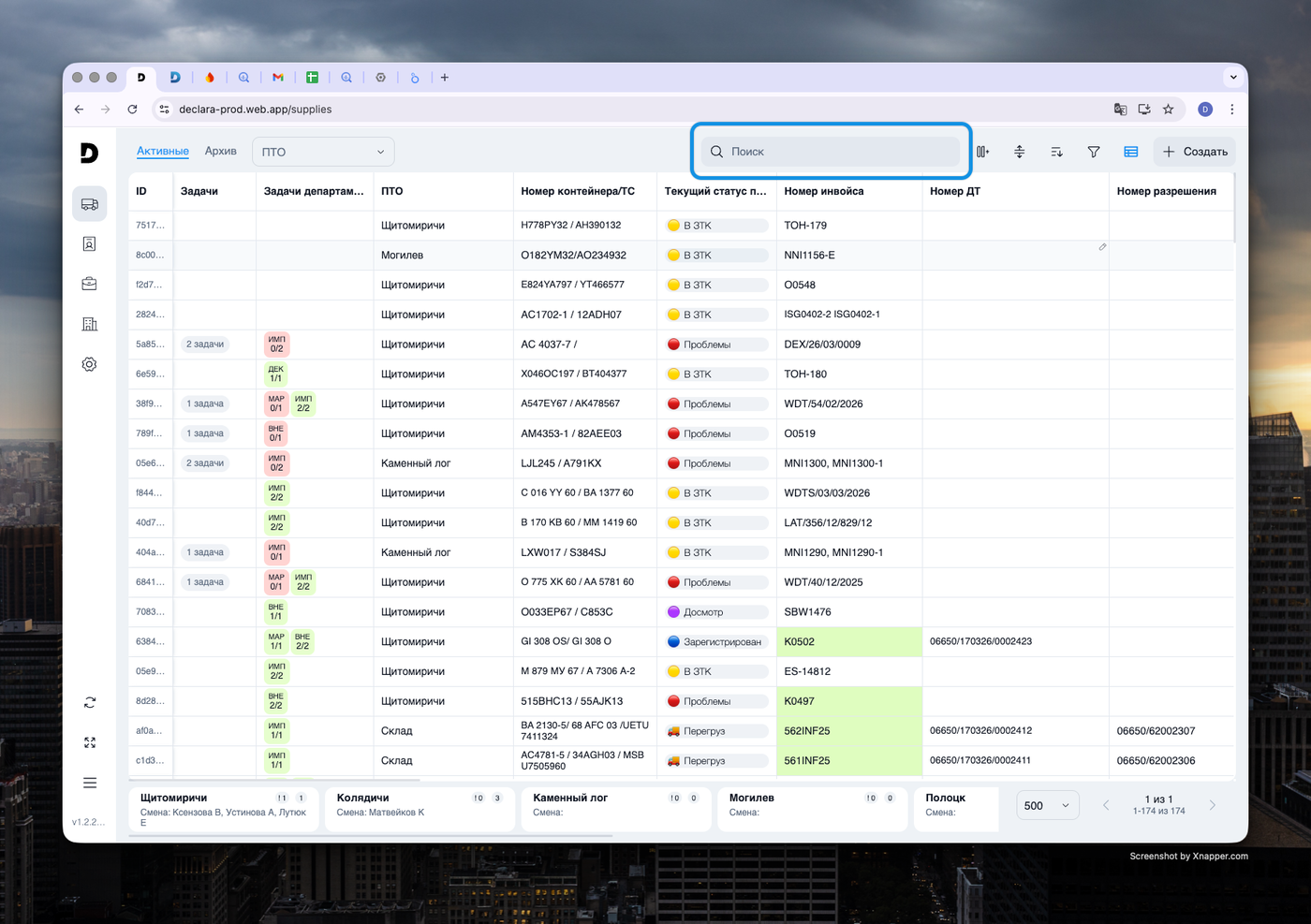Click the browser back arrow
The width and height of the screenshot is (1311, 924).
79,110
